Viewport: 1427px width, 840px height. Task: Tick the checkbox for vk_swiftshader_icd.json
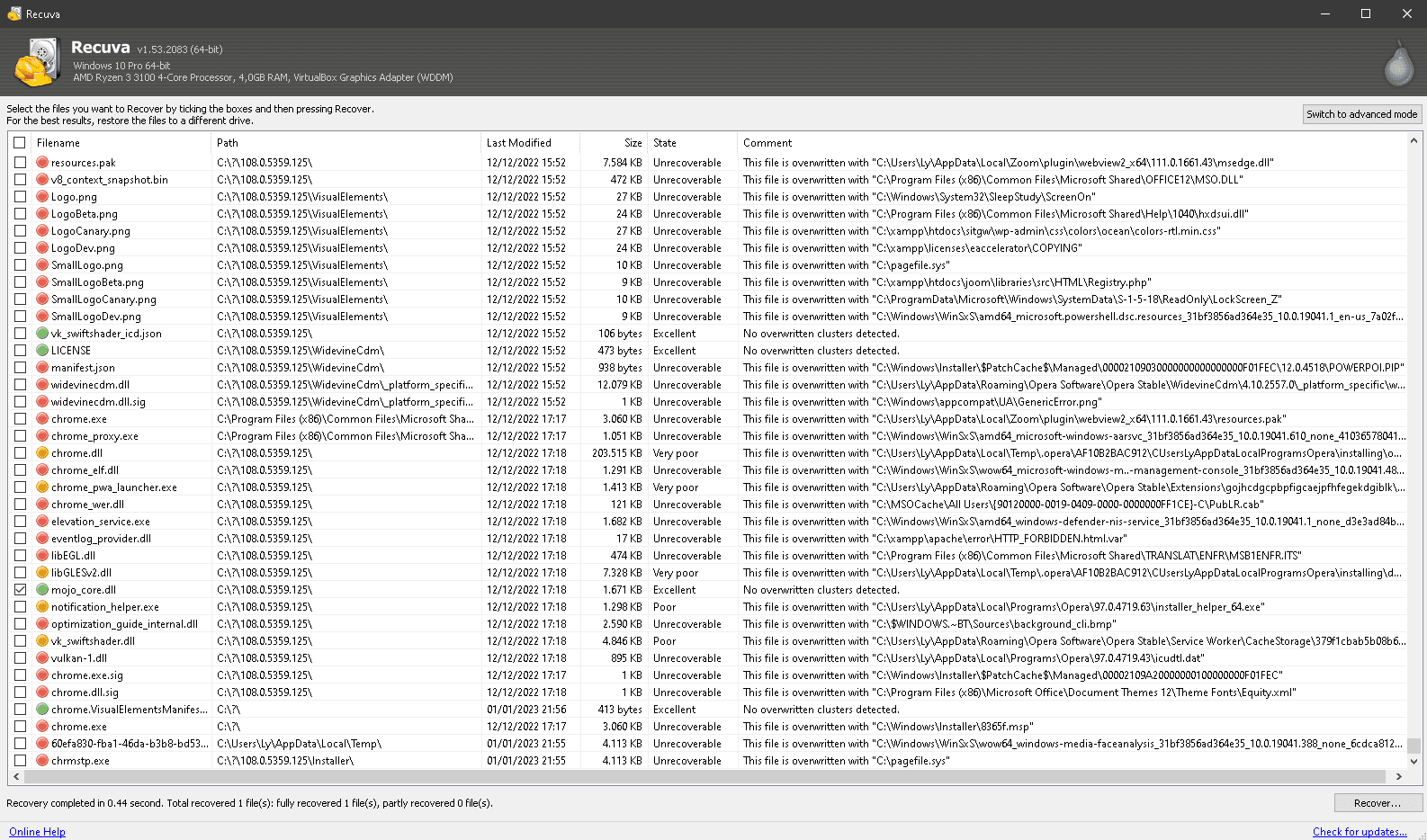pos(20,334)
